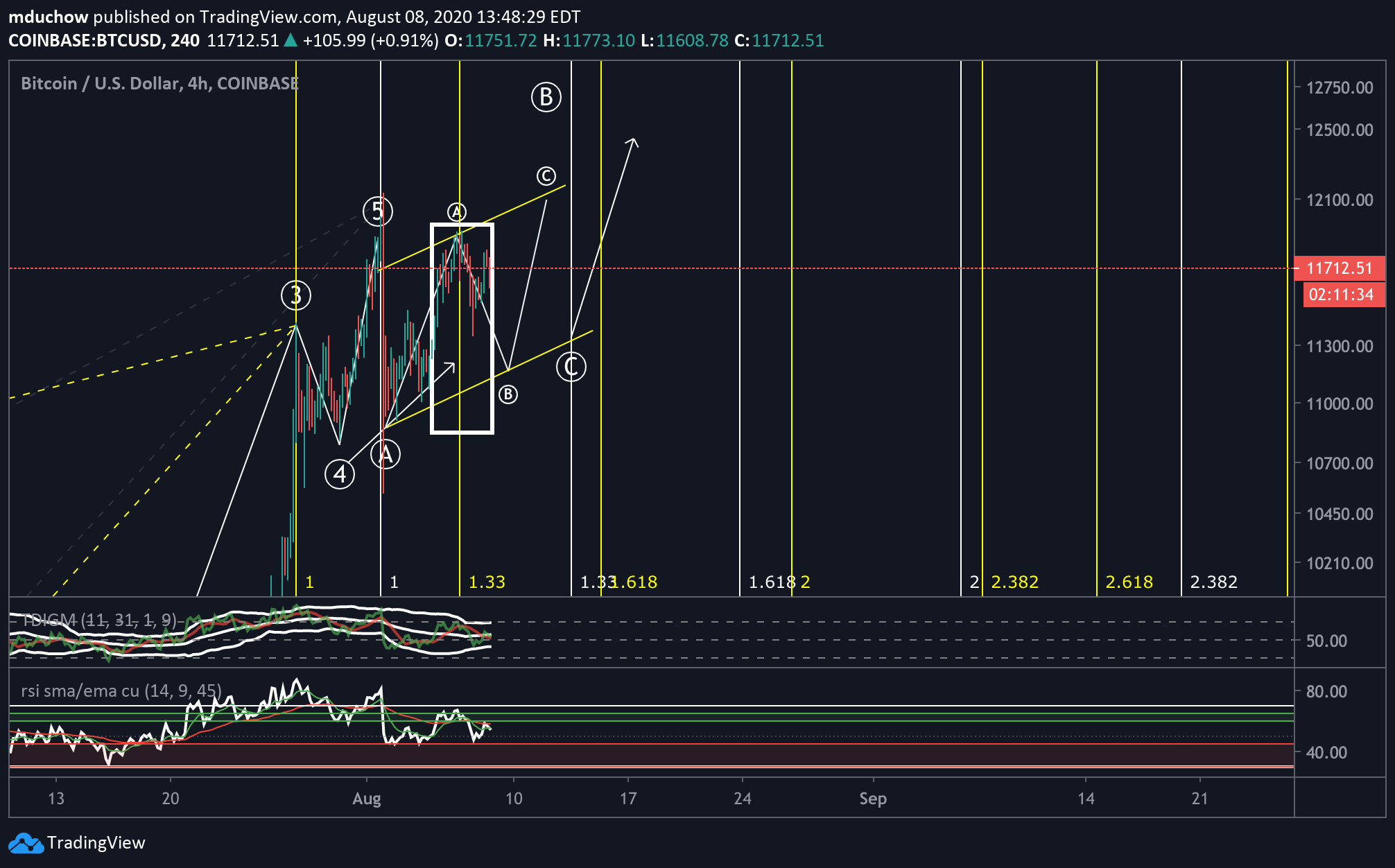Click the 11300.00 price axis label
This screenshot has height=868, width=1395.
pos(1339,346)
